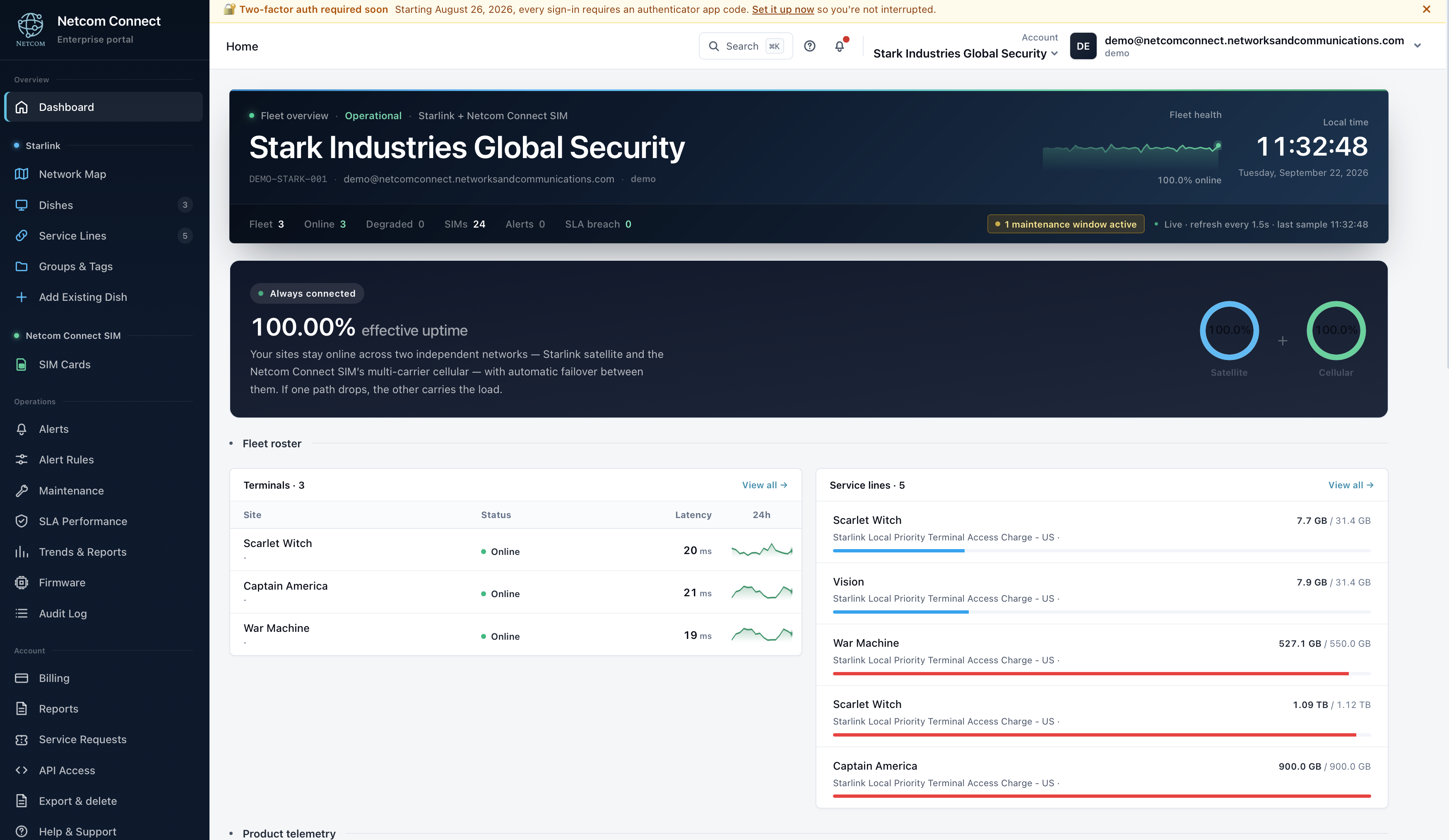Click the Reports document icon
The width and height of the screenshot is (1449, 840).
click(22, 709)
